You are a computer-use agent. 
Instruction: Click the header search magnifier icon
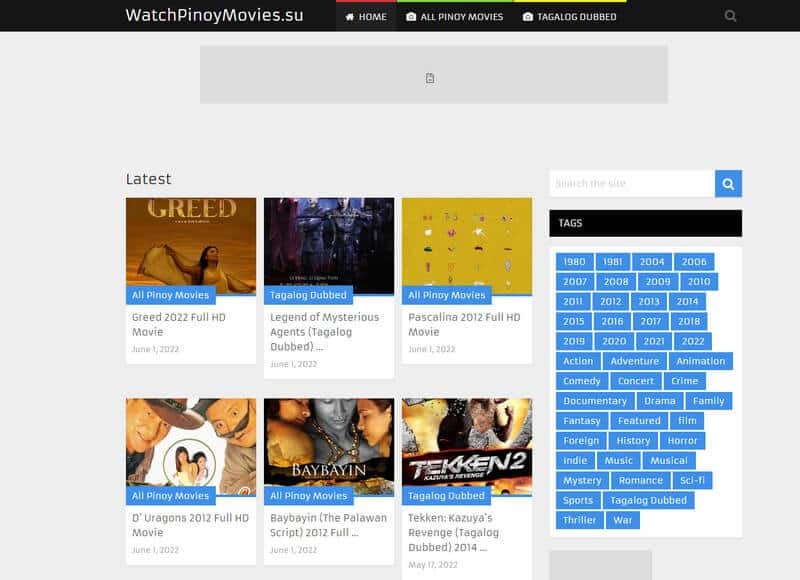730,16
